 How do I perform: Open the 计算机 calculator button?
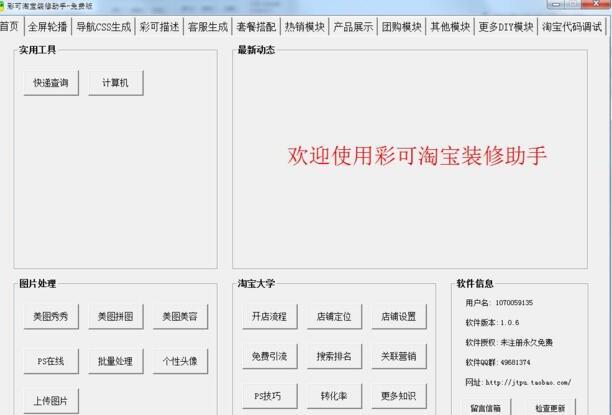coord(116,83)
